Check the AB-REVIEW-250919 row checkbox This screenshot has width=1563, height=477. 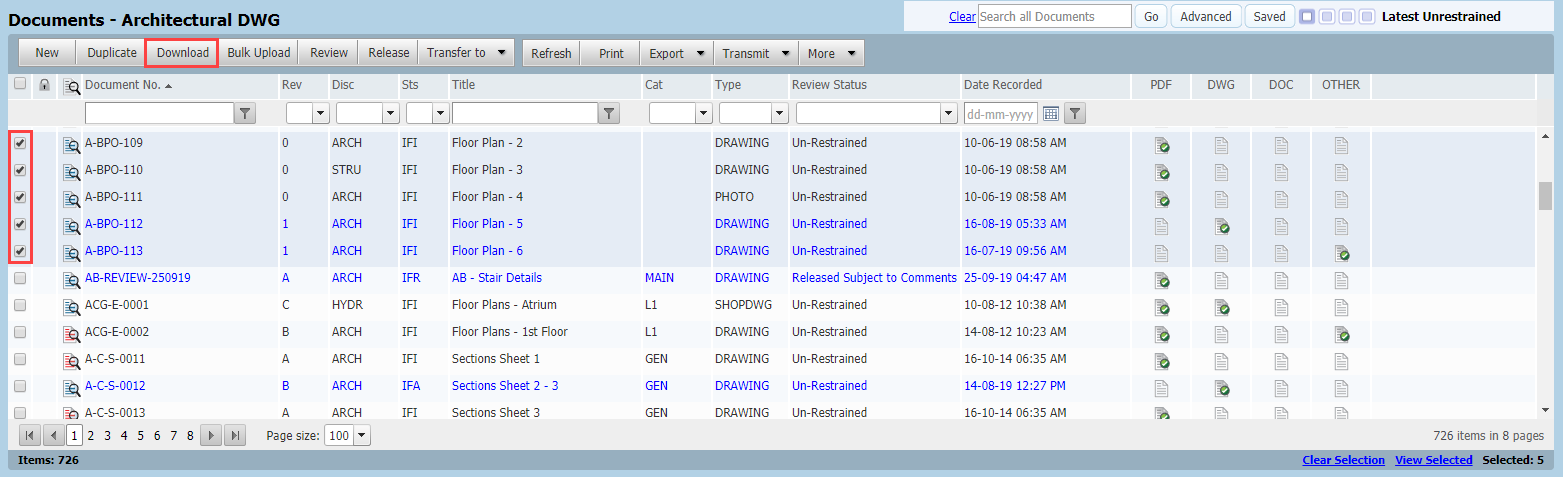tap(20, 278)
